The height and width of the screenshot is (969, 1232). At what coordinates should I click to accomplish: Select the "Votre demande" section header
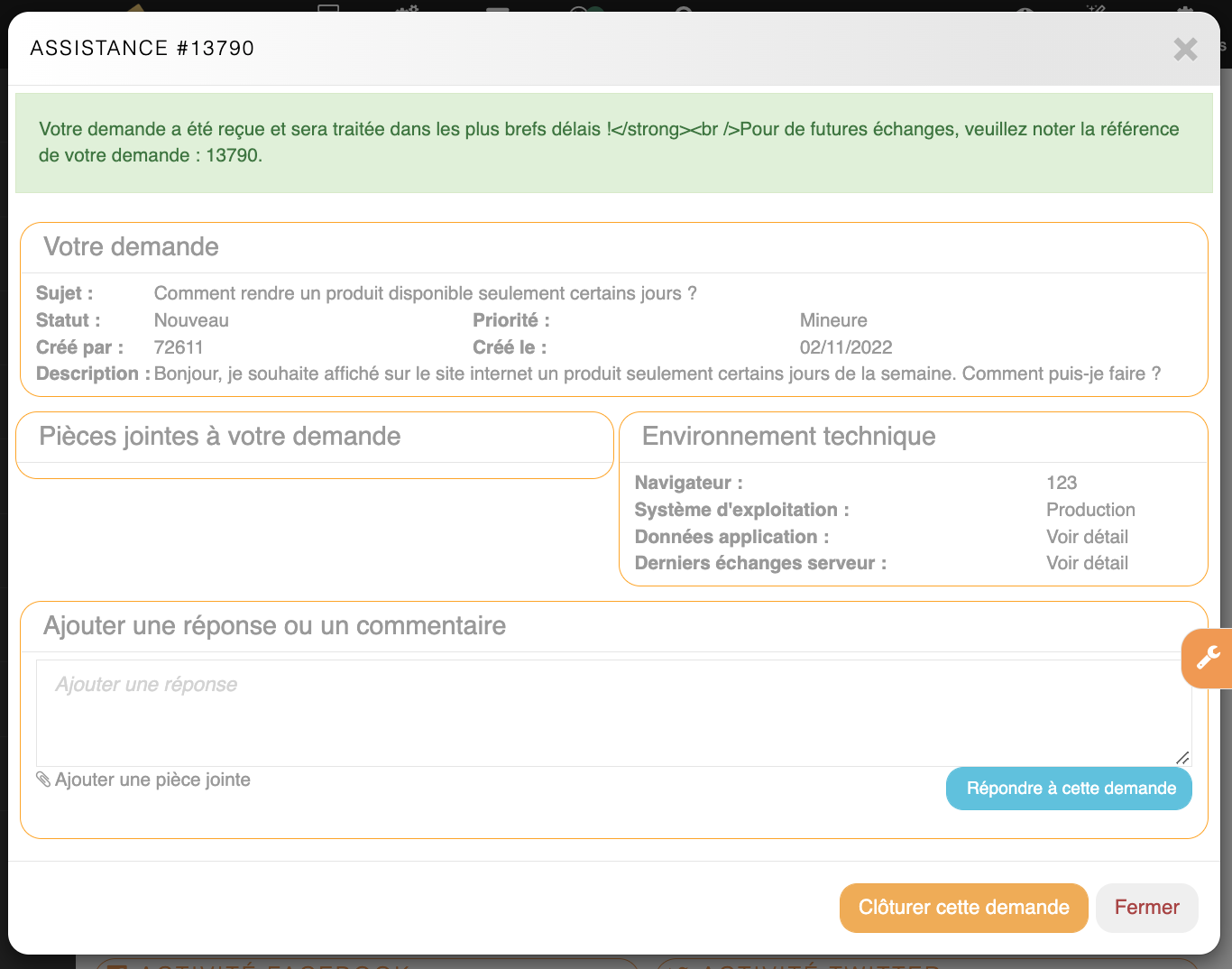[x=132, y=247]
